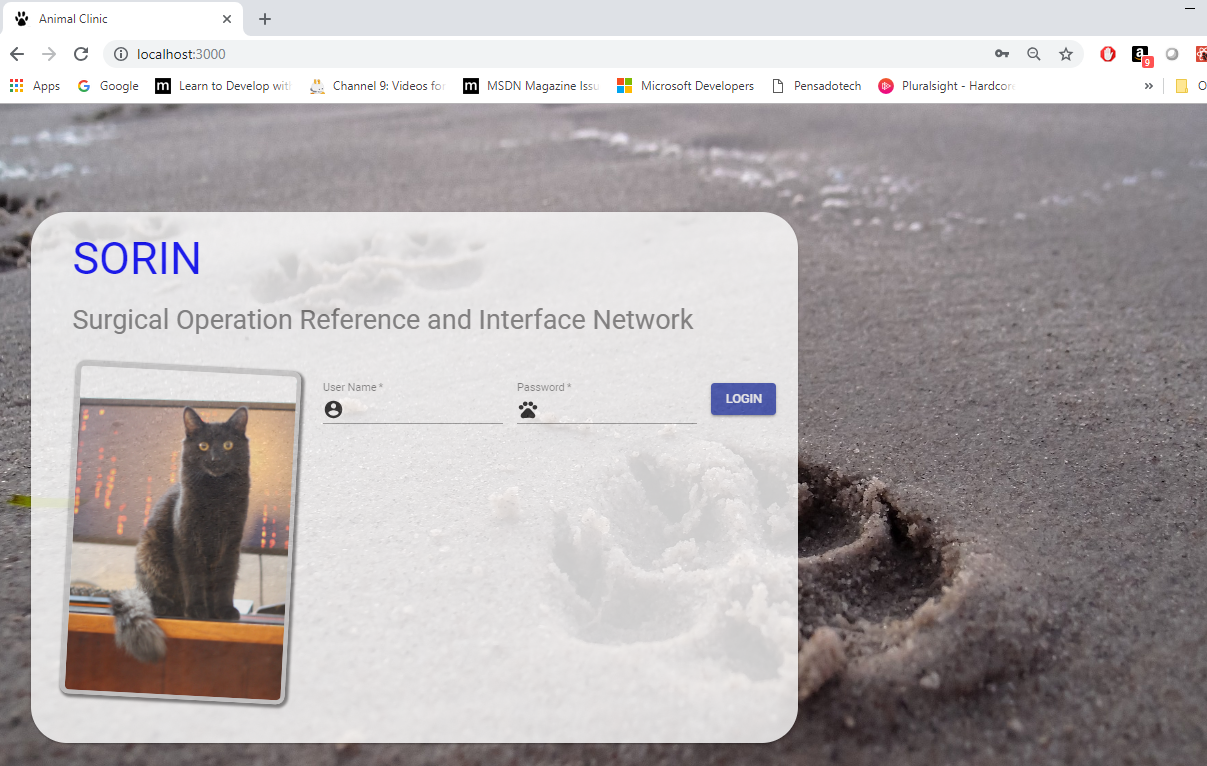
Task: Close the Animal Clinic tab
Action: (227, 19)
